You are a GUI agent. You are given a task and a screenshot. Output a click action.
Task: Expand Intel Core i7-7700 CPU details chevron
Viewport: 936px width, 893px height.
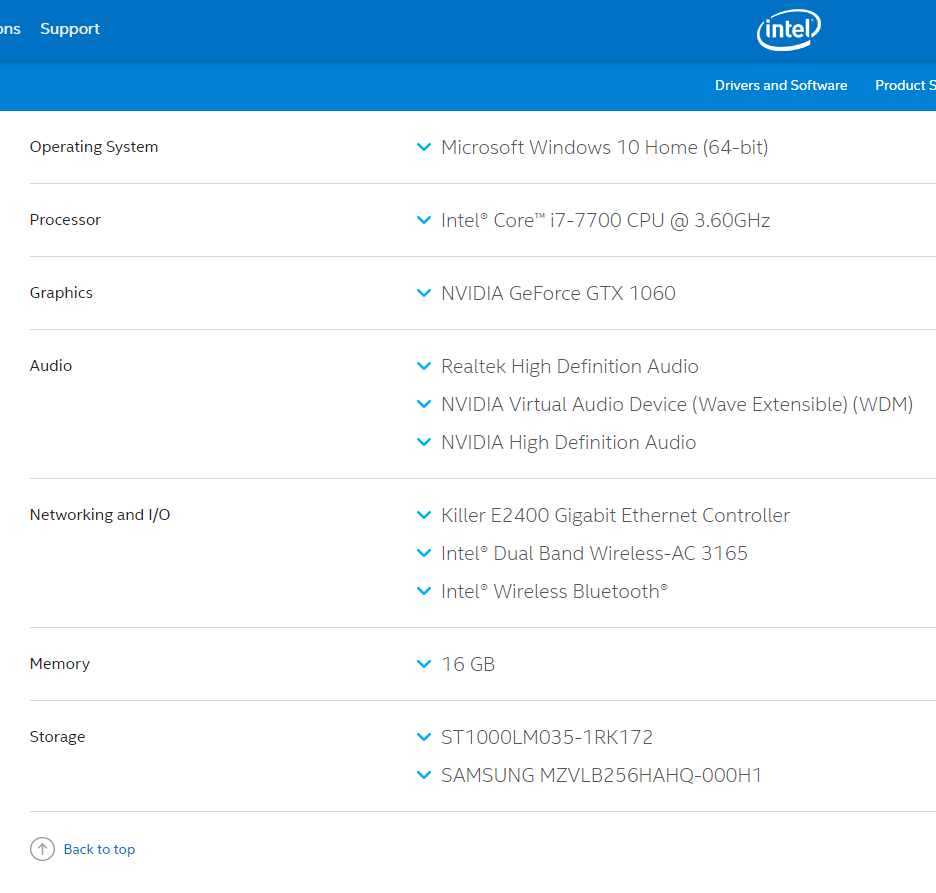coord(424,220)
